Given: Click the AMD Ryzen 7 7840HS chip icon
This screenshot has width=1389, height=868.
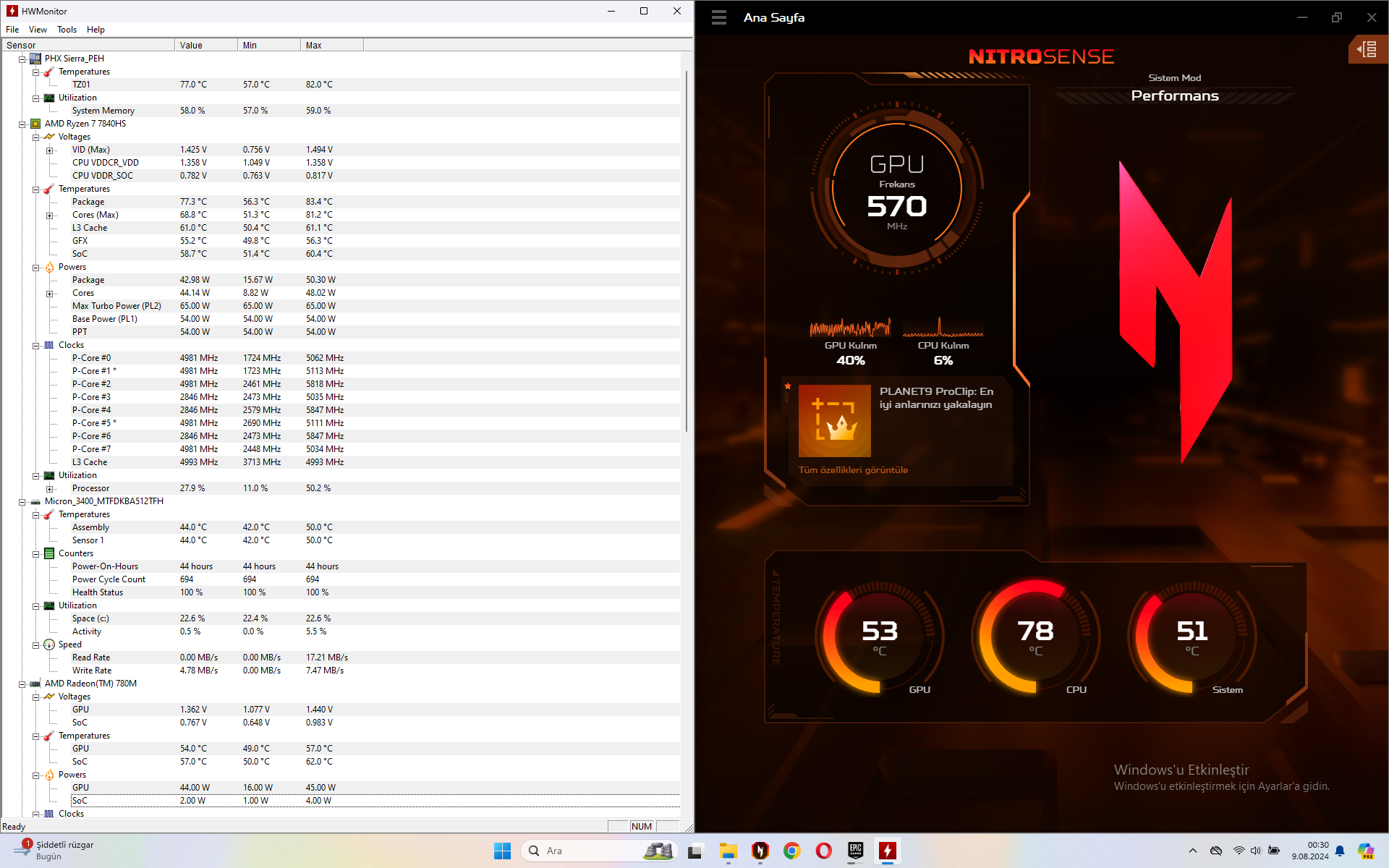Looking at the screenshot, I should tap(35, 124).
